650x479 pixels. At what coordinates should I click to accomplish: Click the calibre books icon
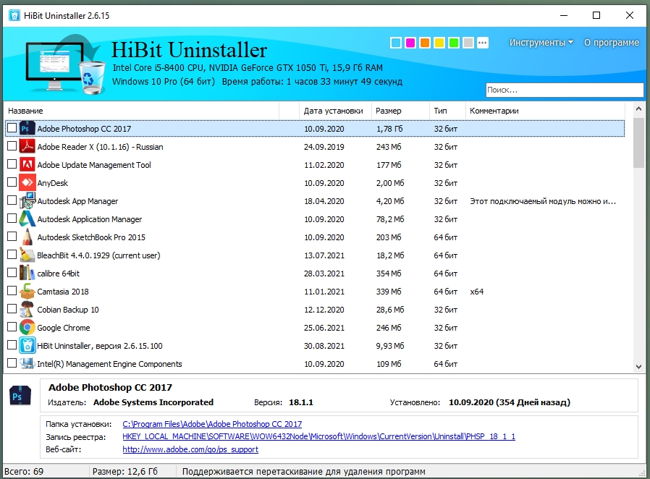(27, 273)
